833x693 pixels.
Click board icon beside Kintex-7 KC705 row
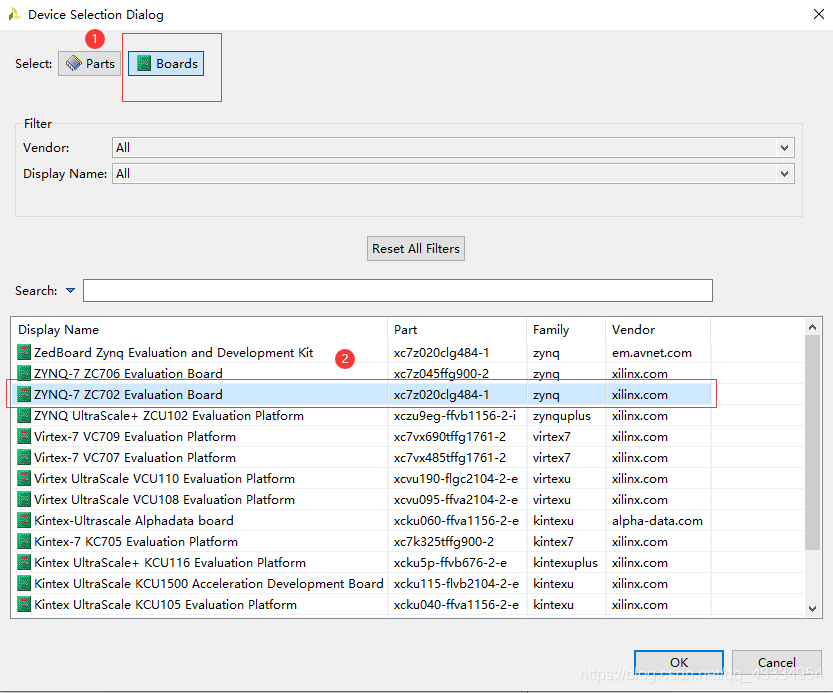(24, 541)
